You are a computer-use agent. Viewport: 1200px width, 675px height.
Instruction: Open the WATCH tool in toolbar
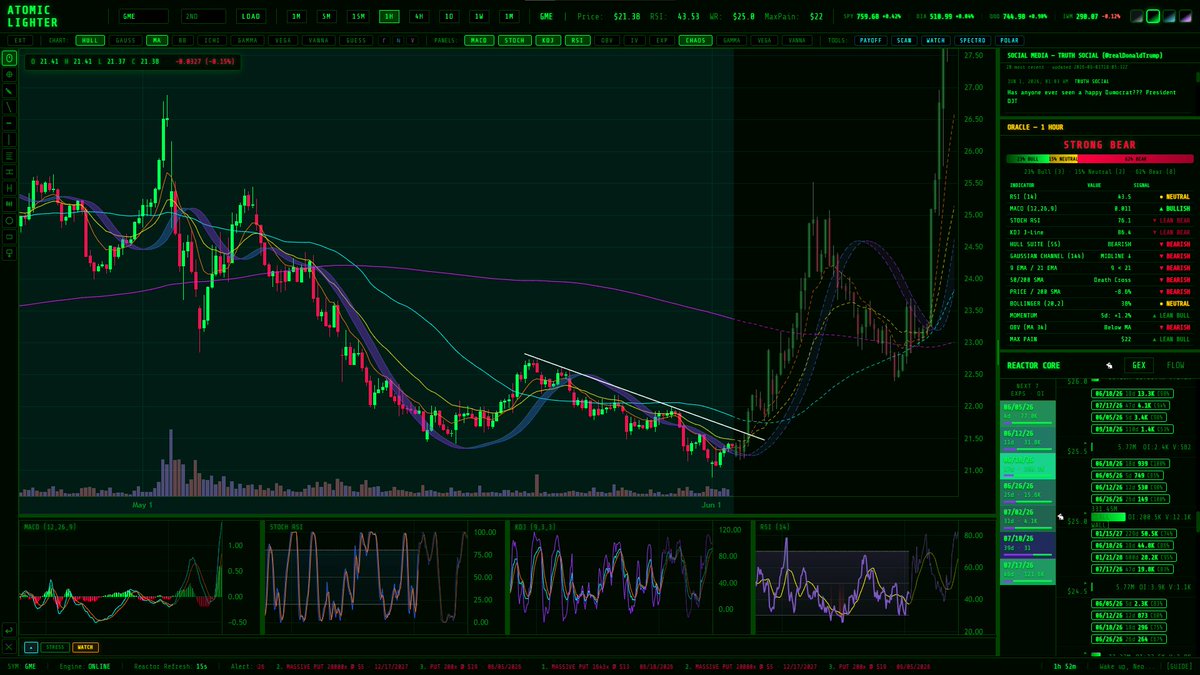936,40
